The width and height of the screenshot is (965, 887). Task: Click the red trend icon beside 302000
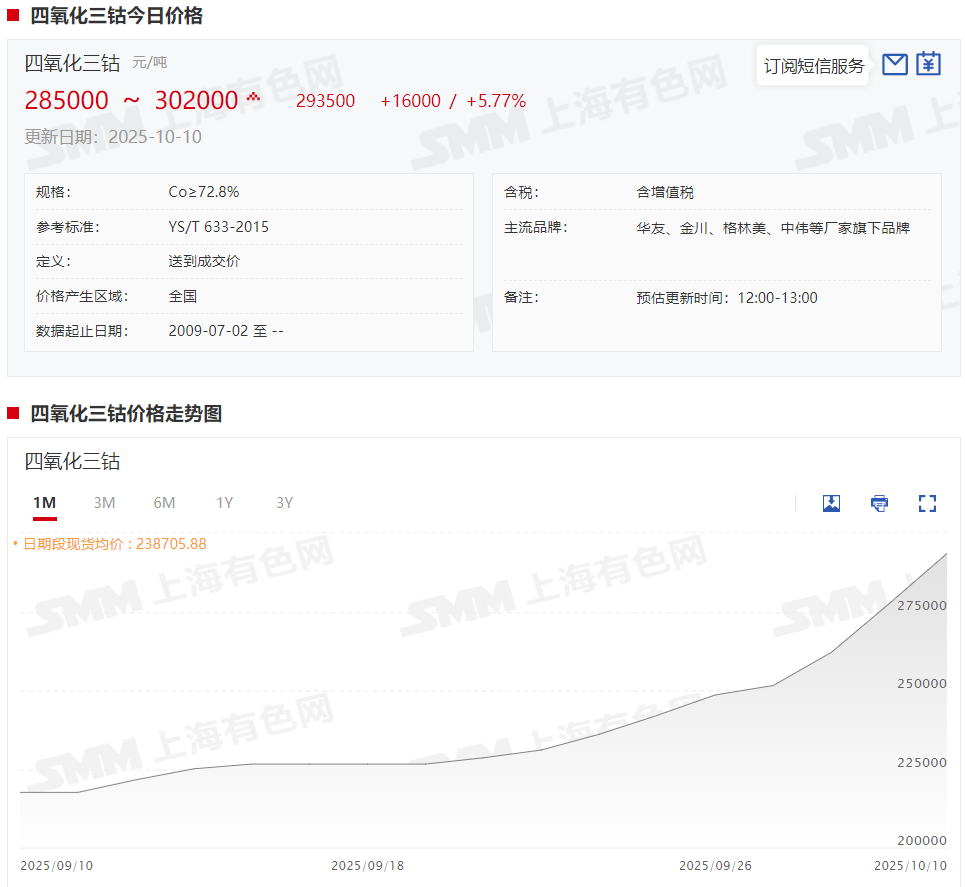(253, 97)
